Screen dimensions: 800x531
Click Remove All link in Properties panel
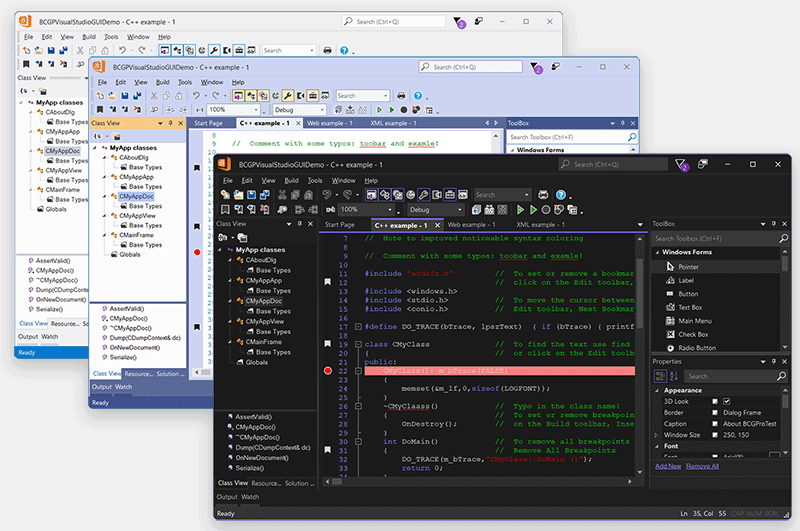click(x=702, y=466)
